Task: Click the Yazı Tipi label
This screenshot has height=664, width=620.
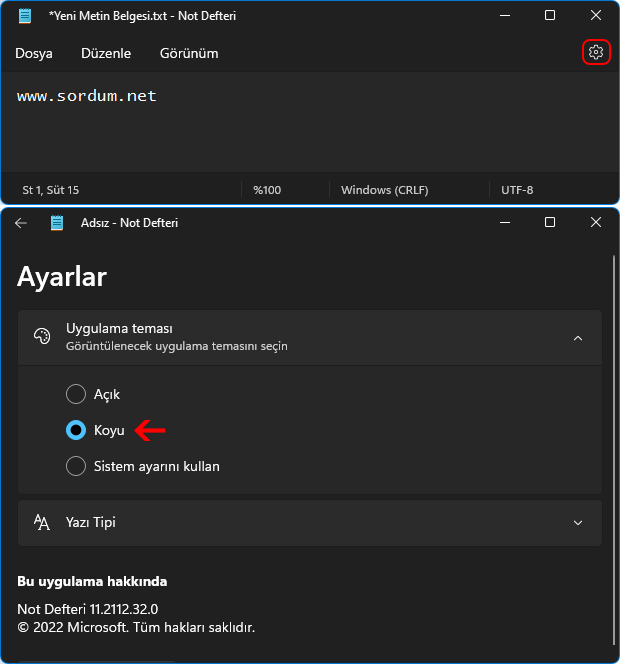Action: pos(91,523)
